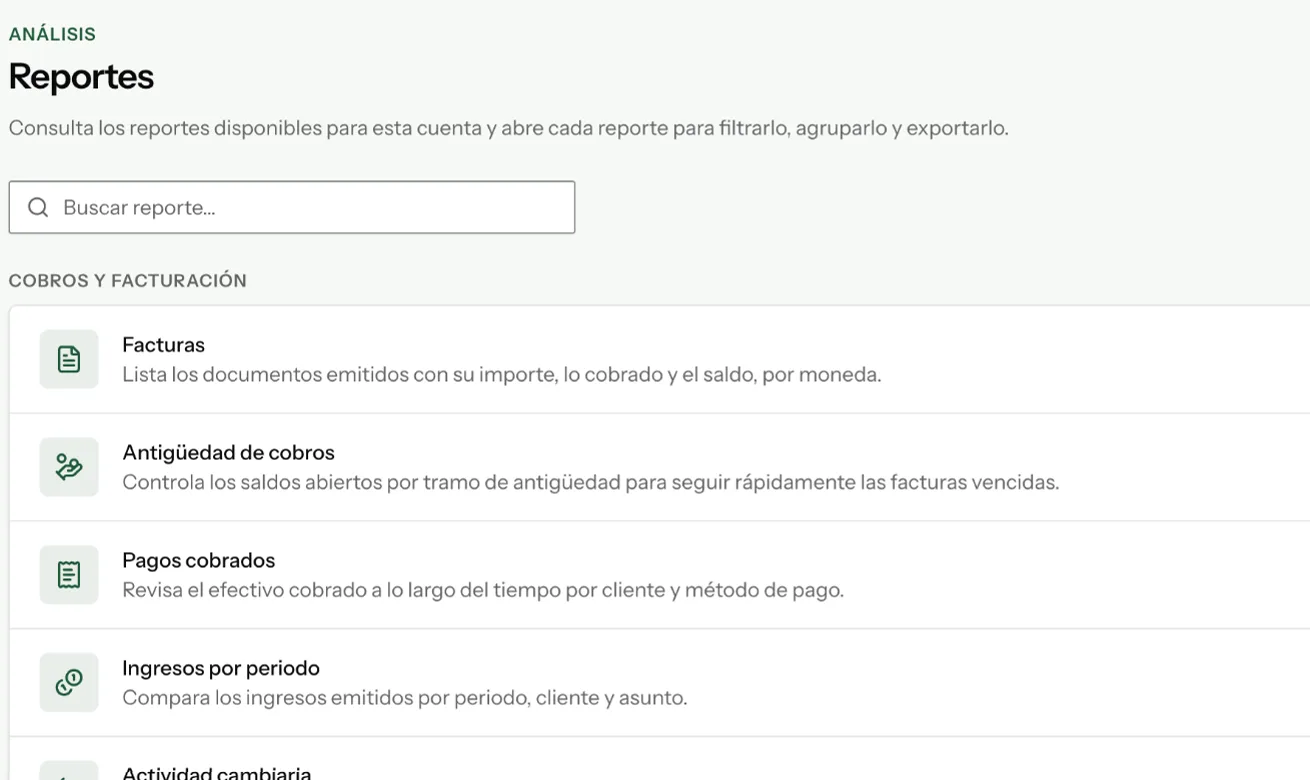This screenshot has width=1310, height=780.
Task: Click the search magnifier icon
Action: 38,207
